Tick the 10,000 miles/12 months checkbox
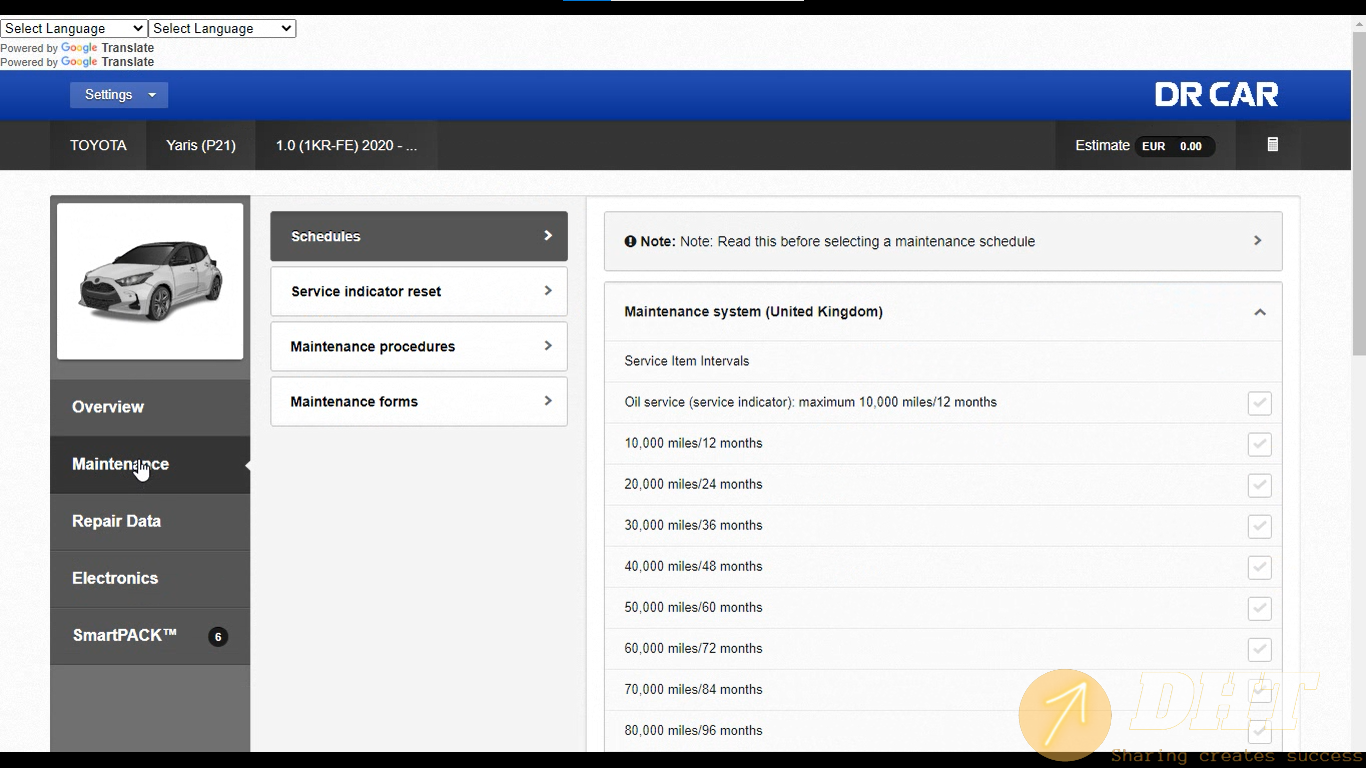Image resolution: width=1366 pixels, height=768 pixels. click(1259, 444)
